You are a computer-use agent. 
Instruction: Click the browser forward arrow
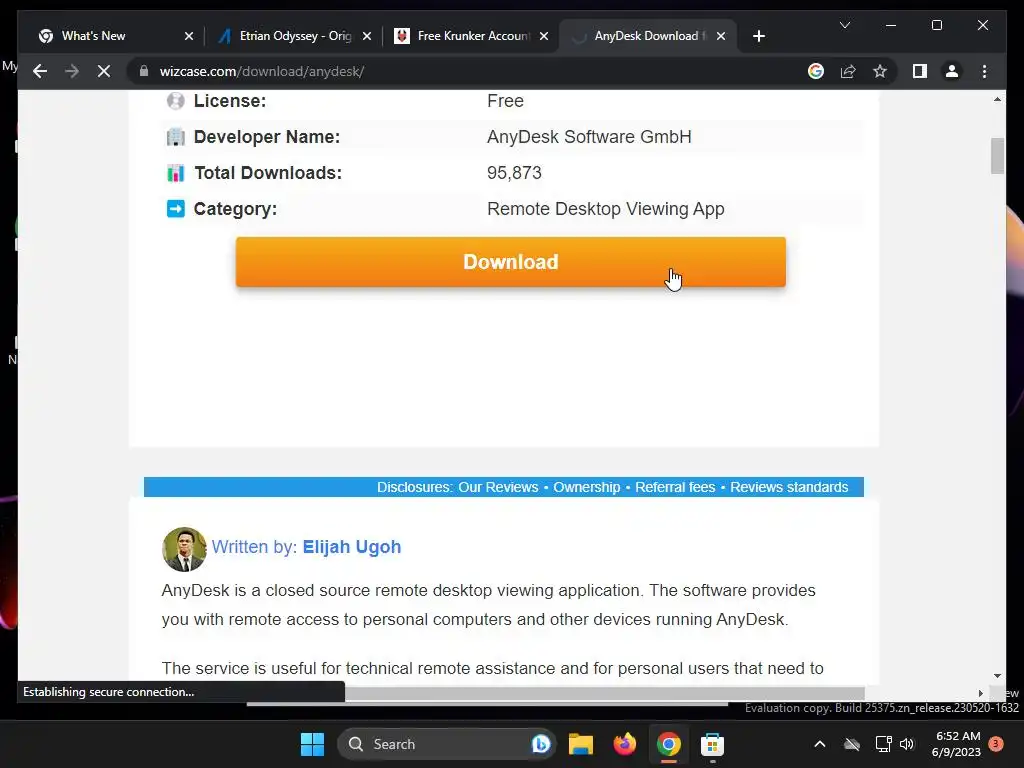click(72, 71)
